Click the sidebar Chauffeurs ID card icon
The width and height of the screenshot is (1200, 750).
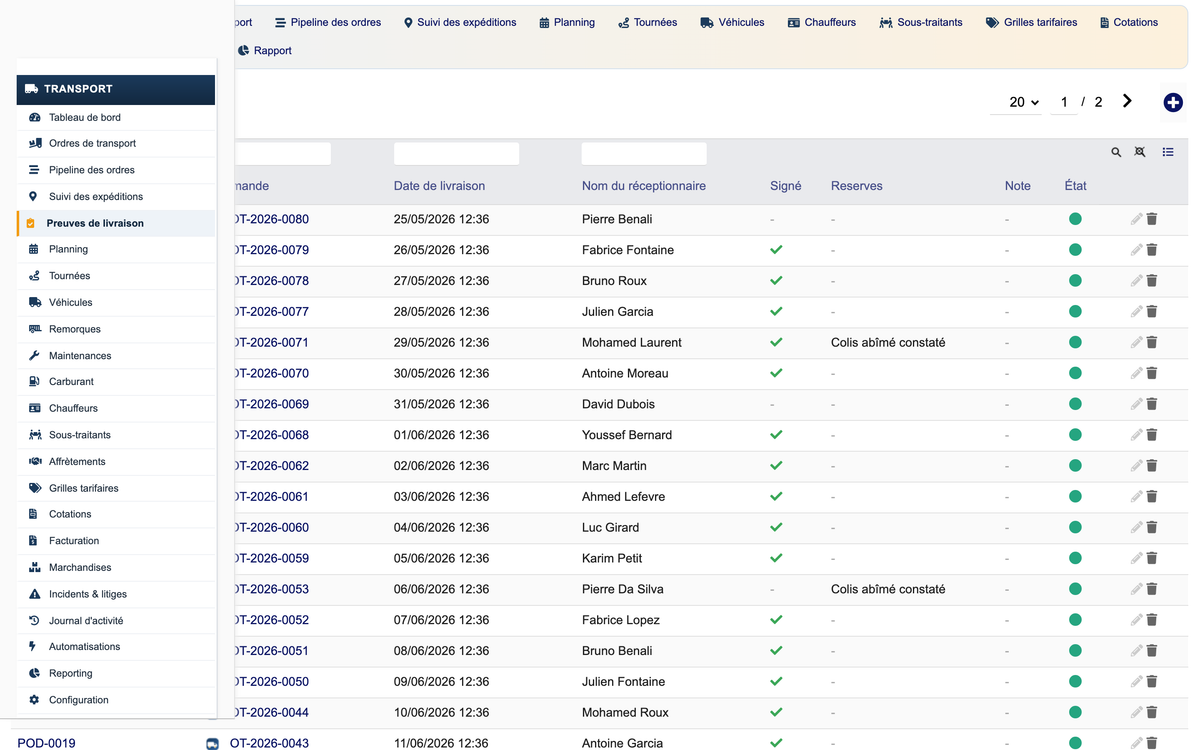(34, 409)
